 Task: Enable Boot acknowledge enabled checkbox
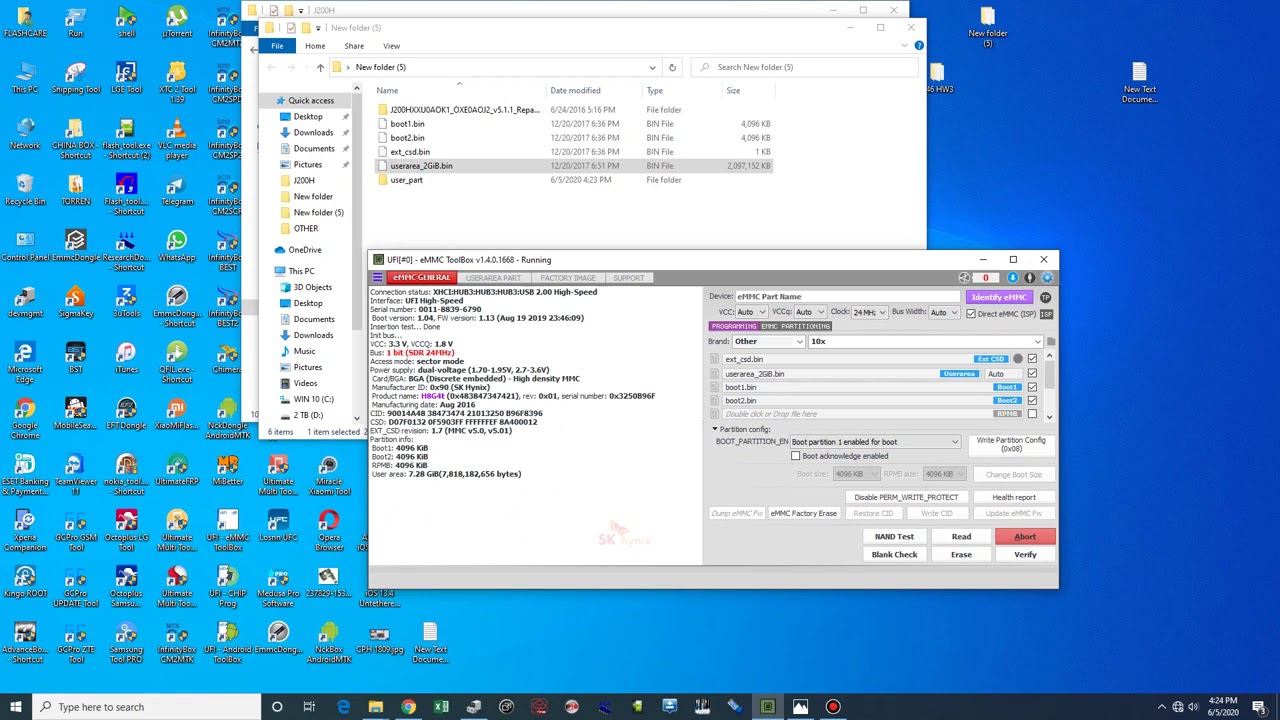coord(796,456)
